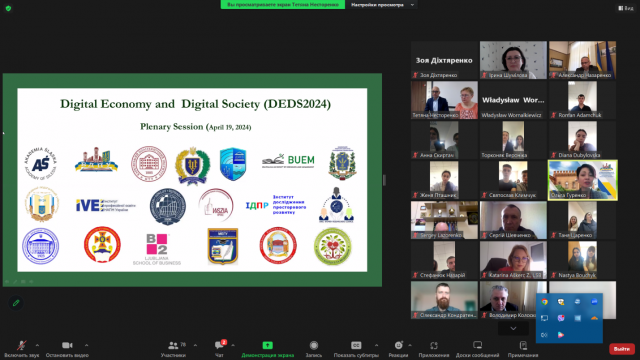Expand video options caret beside camera
The width and height of the screenshot is (640, 360).
pyautogui.click(x=86, y=345)
